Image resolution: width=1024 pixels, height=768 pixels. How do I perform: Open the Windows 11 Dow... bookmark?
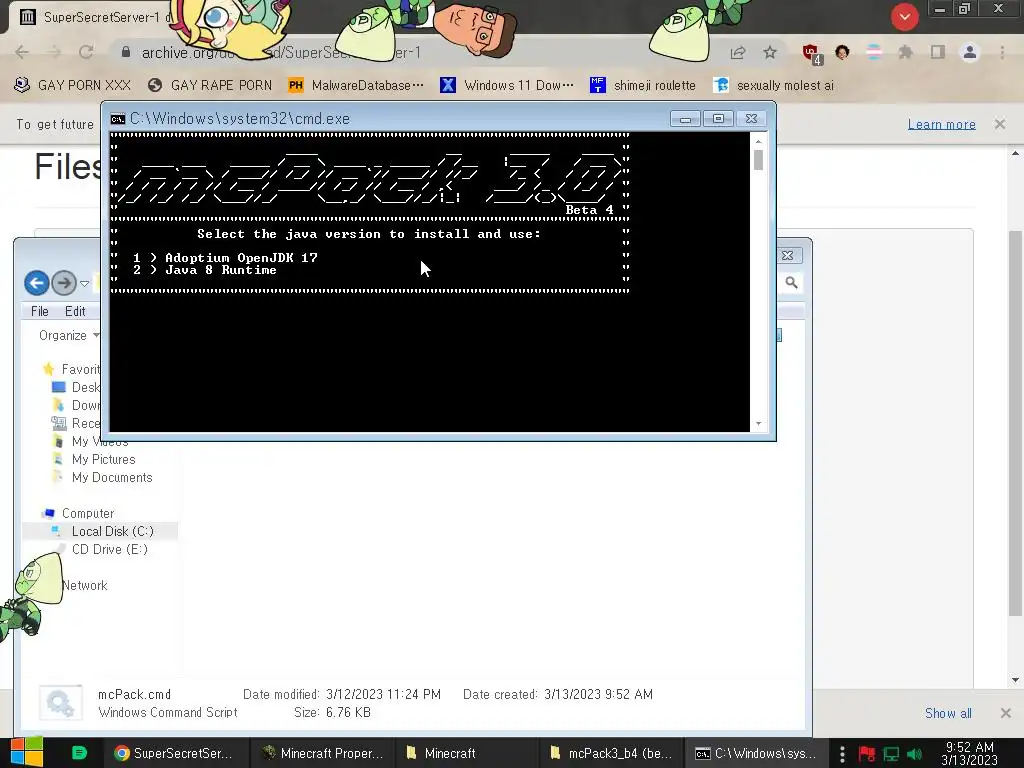[507, 86]
